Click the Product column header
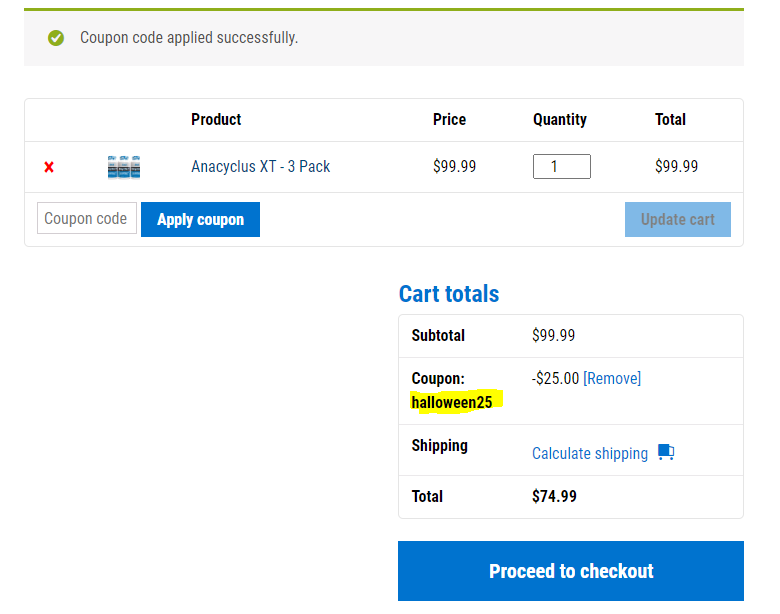This screenshot has height=614, width=780. coord(216,119)
